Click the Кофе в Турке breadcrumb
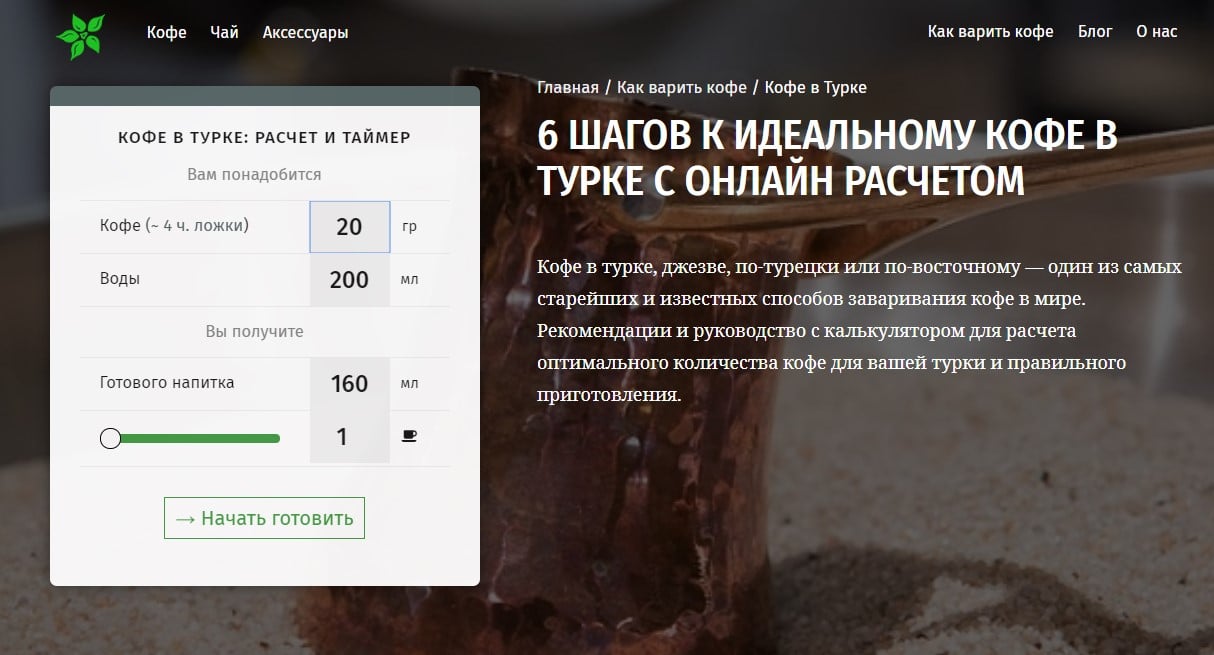 click(815, 87)
